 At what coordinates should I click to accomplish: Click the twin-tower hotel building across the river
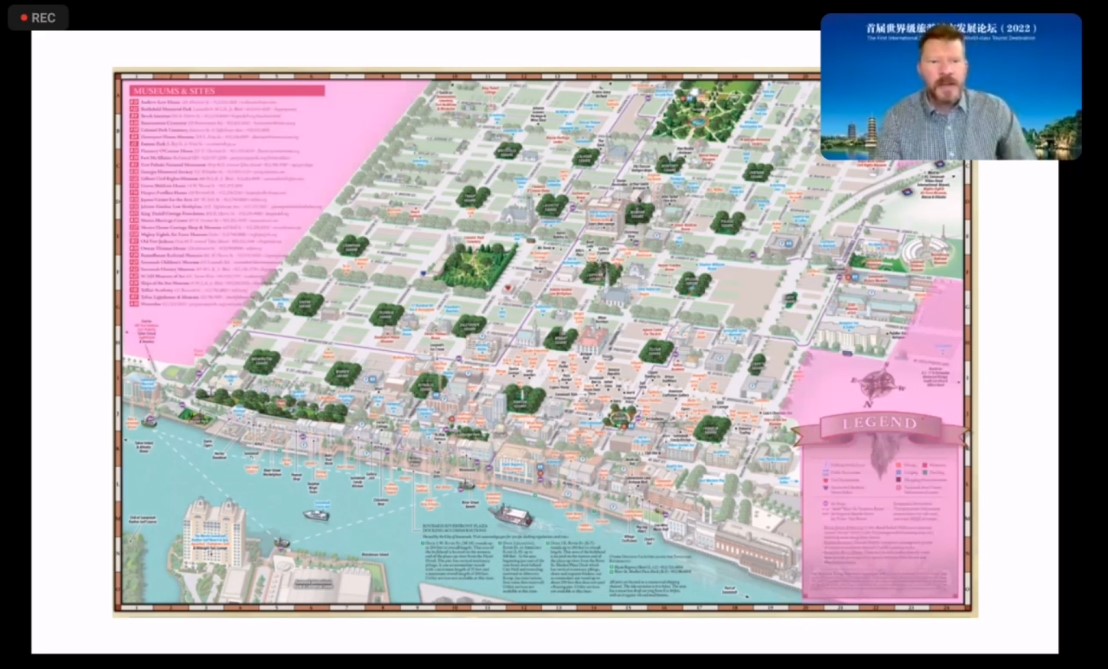pos(212,530)
